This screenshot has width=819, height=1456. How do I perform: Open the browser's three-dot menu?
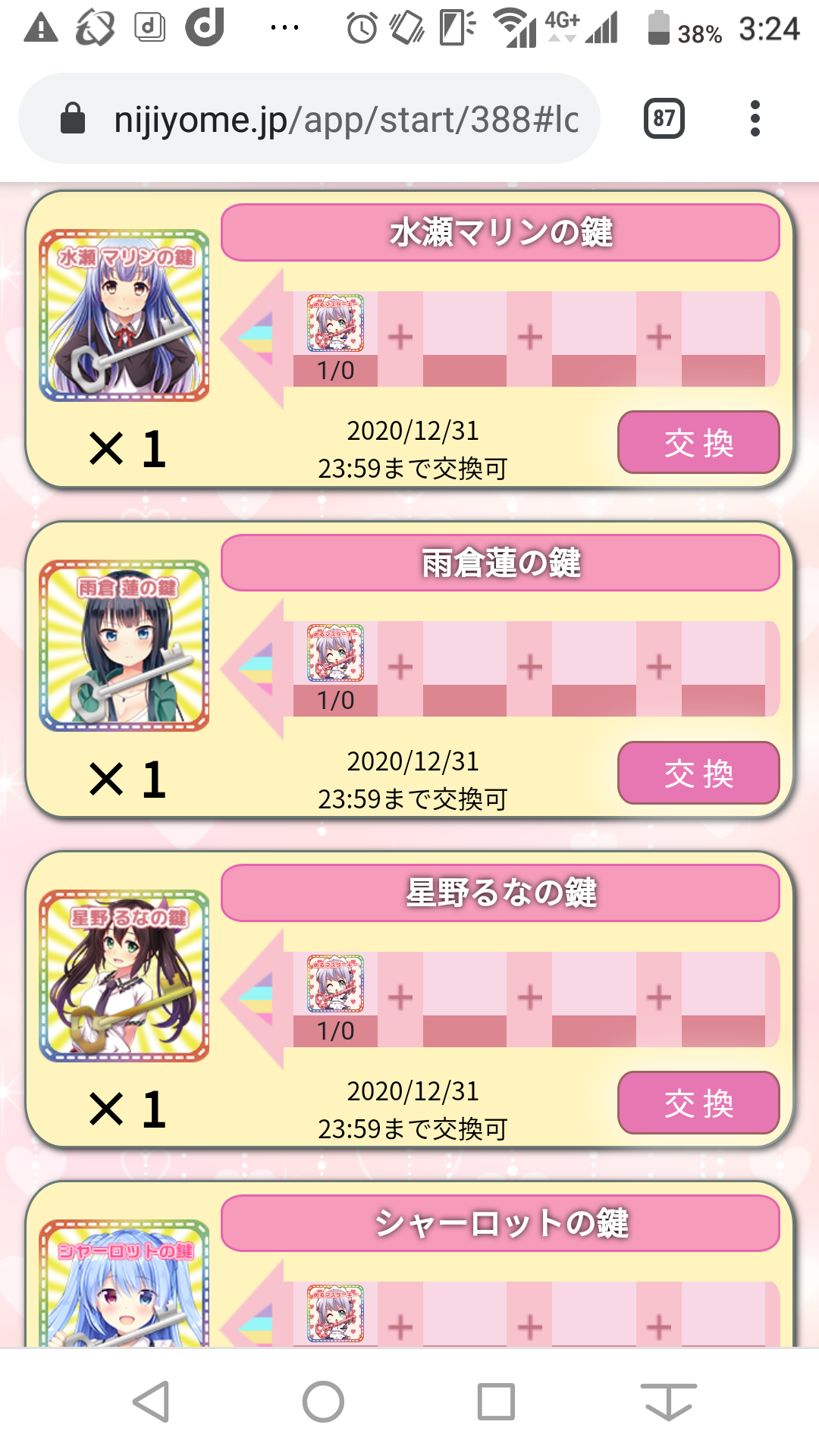click(x=755, y=118)
